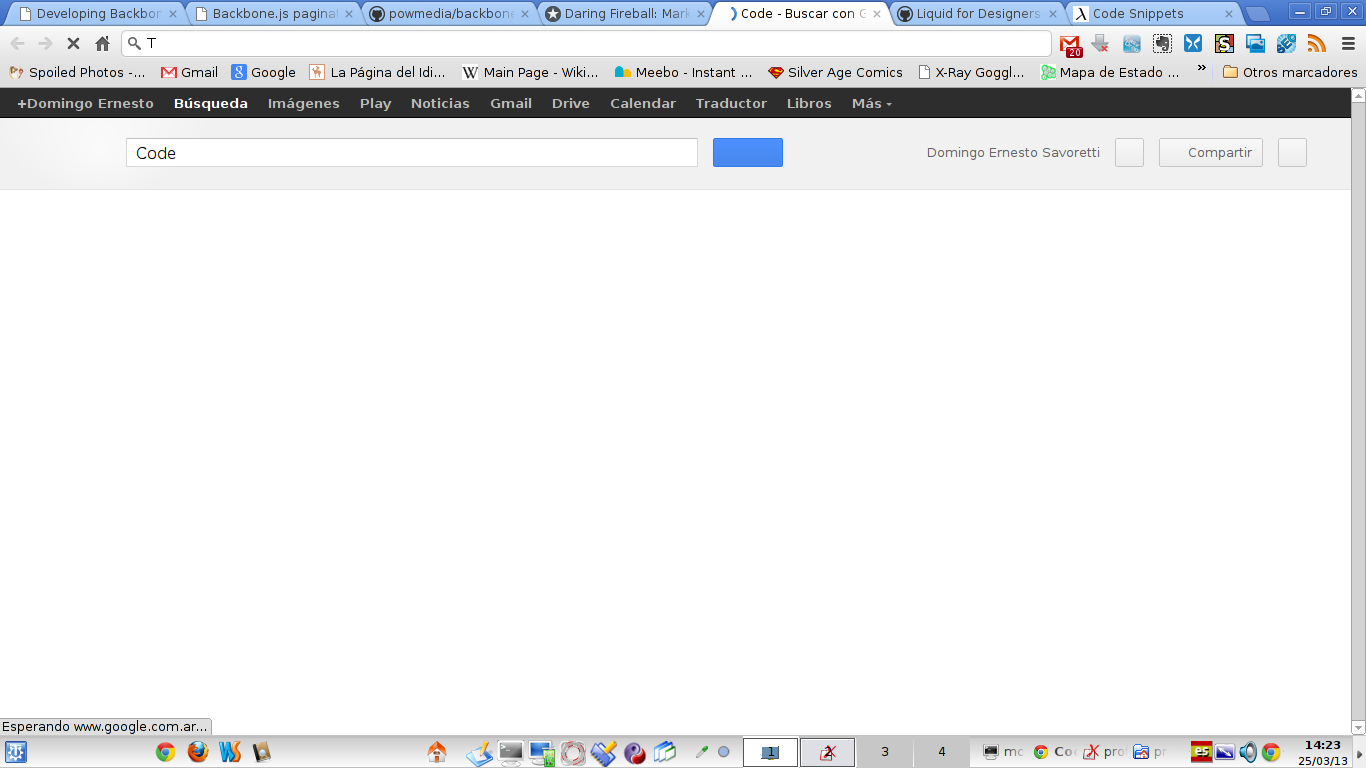Open Imágenes in the Google bar
Viewport: 1366px width, 768px height.
303,103
